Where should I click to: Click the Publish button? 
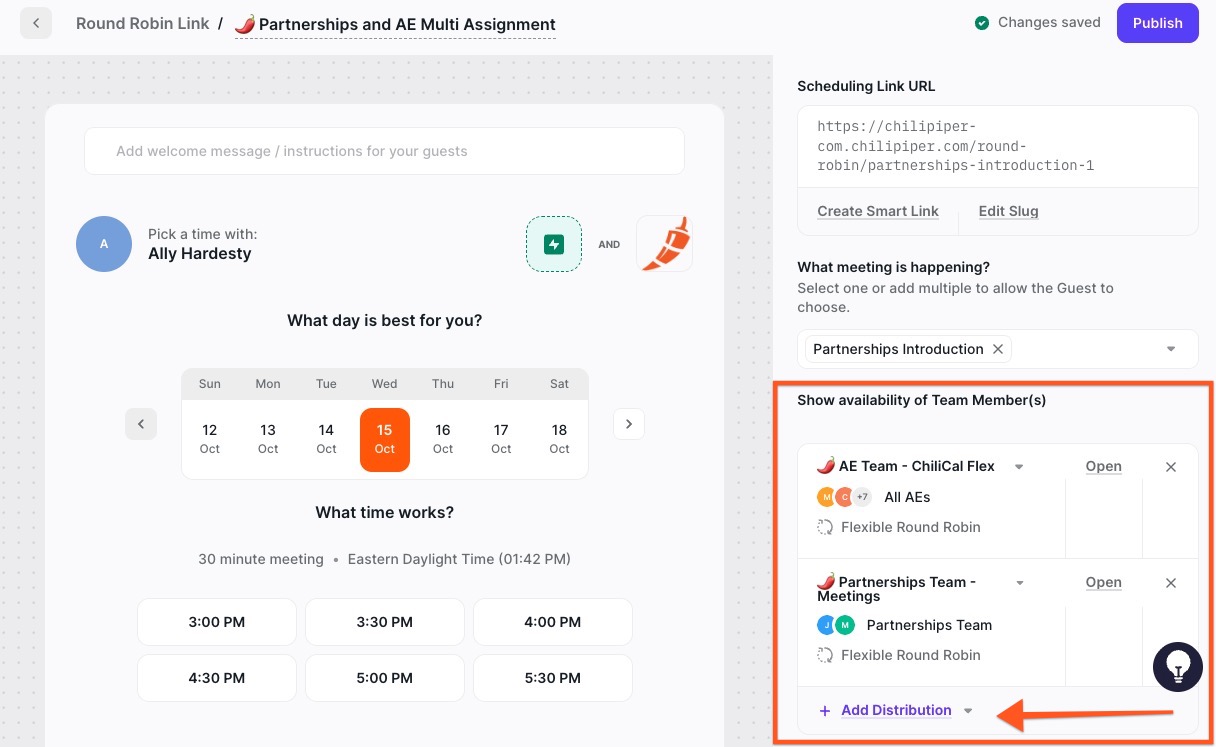coord(1157,23)
